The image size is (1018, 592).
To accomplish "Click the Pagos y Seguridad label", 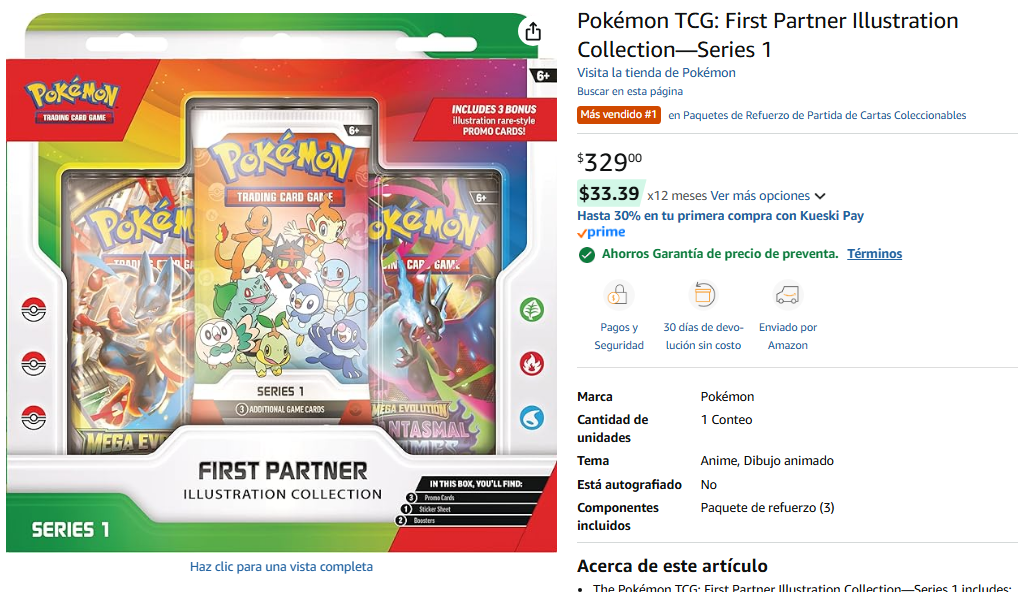I will [x=619, y=336].
